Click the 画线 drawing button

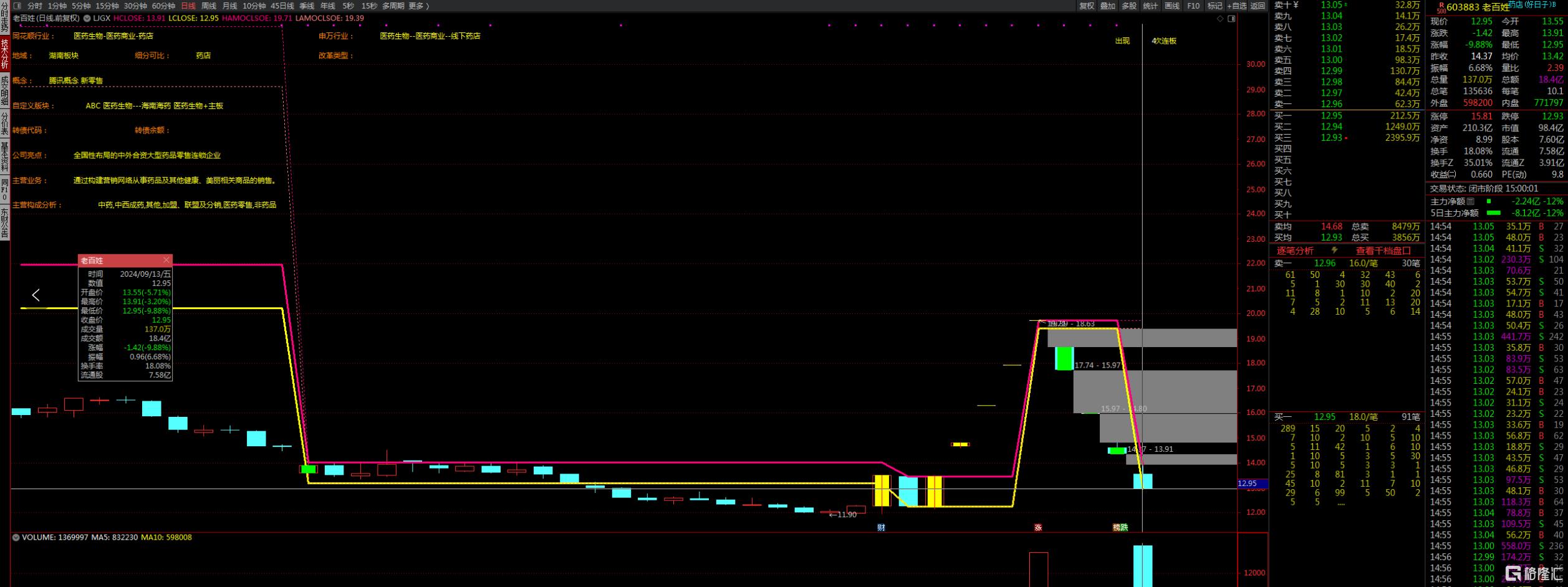[1172, 6]
